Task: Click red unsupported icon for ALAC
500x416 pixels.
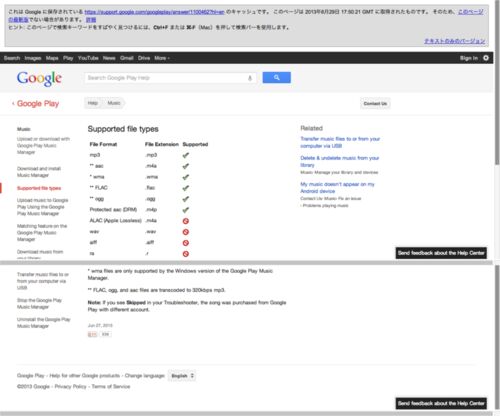Action: coord(186,221)
